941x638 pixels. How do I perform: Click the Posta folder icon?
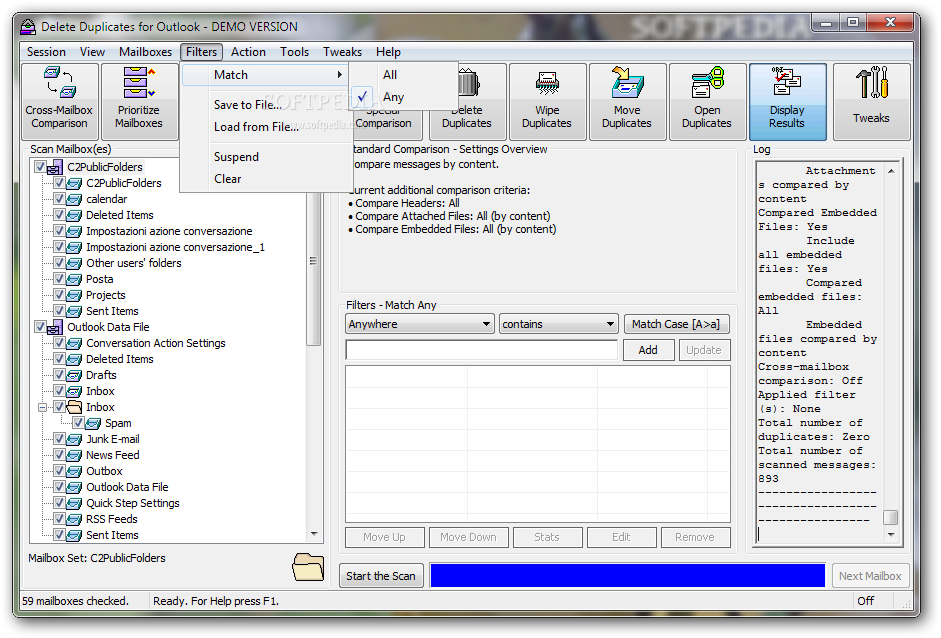(74, 279)
